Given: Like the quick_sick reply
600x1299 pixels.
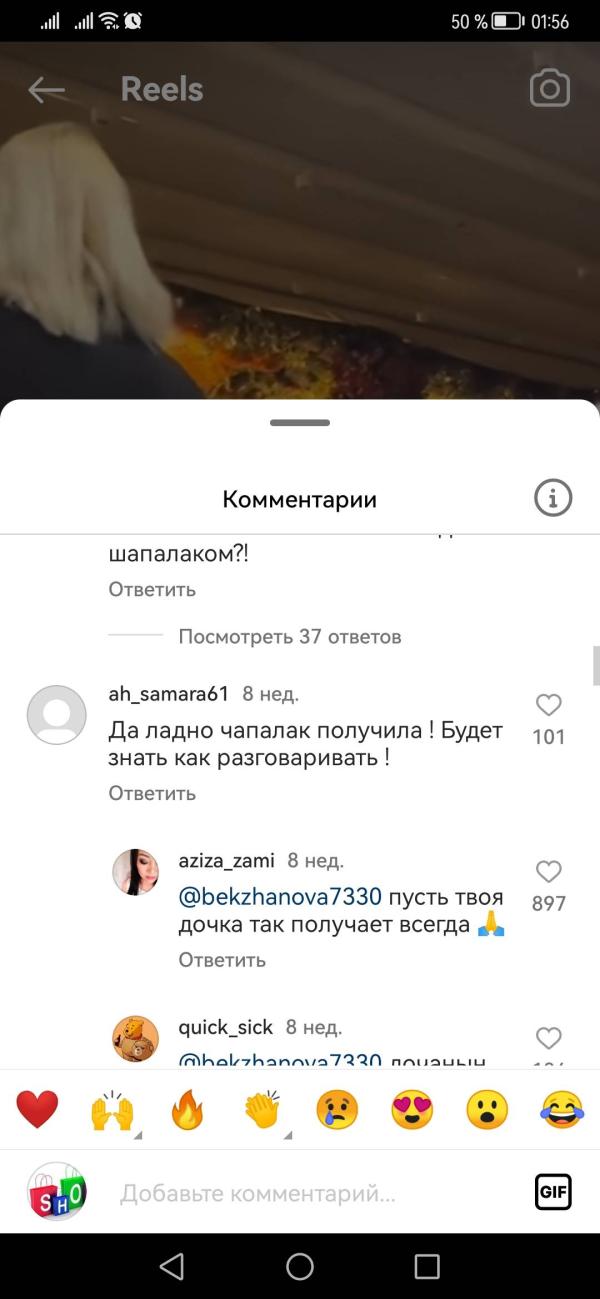Looking at the screenshot, I should pos(549,1037).
